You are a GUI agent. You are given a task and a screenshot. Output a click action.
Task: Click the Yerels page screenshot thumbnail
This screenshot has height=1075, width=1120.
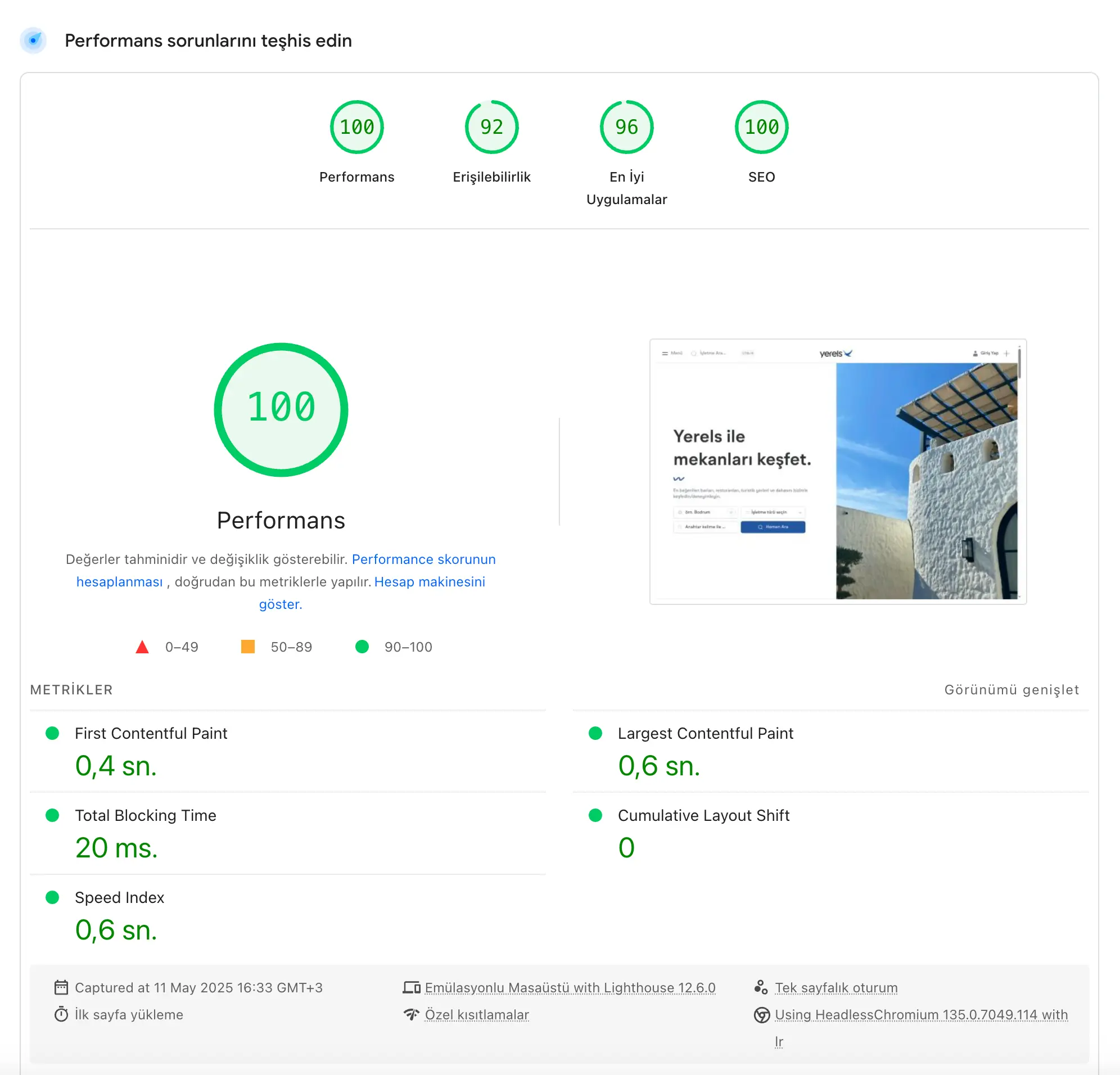(838, 472)
